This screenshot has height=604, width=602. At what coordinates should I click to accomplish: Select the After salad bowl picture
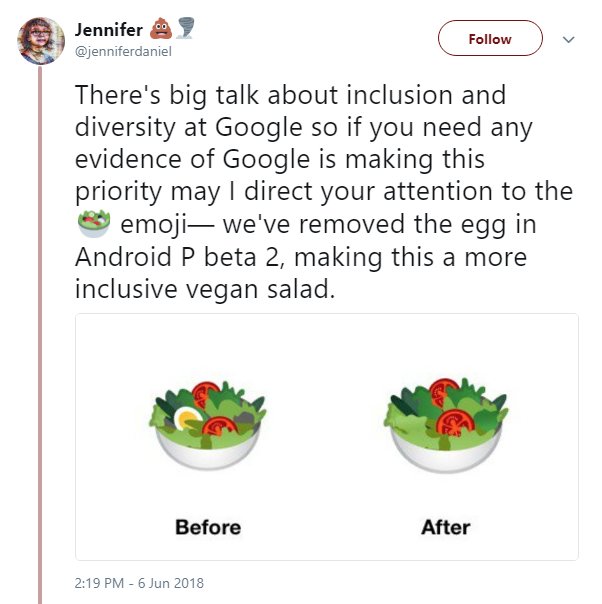445,425
